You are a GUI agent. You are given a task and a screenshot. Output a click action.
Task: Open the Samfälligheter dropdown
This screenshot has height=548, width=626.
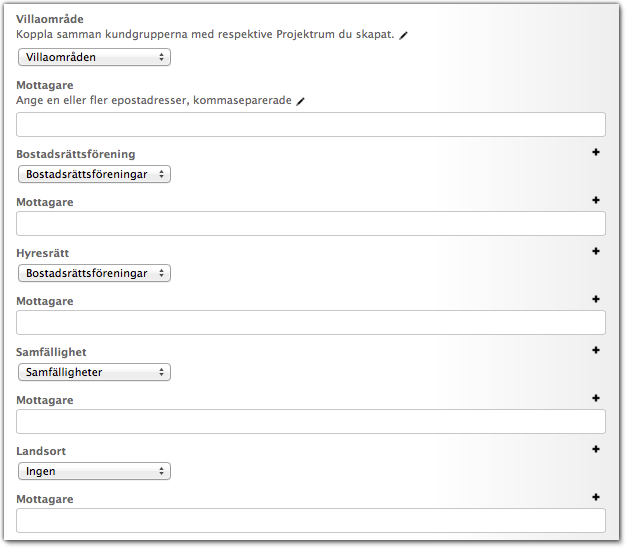[94, 372]
